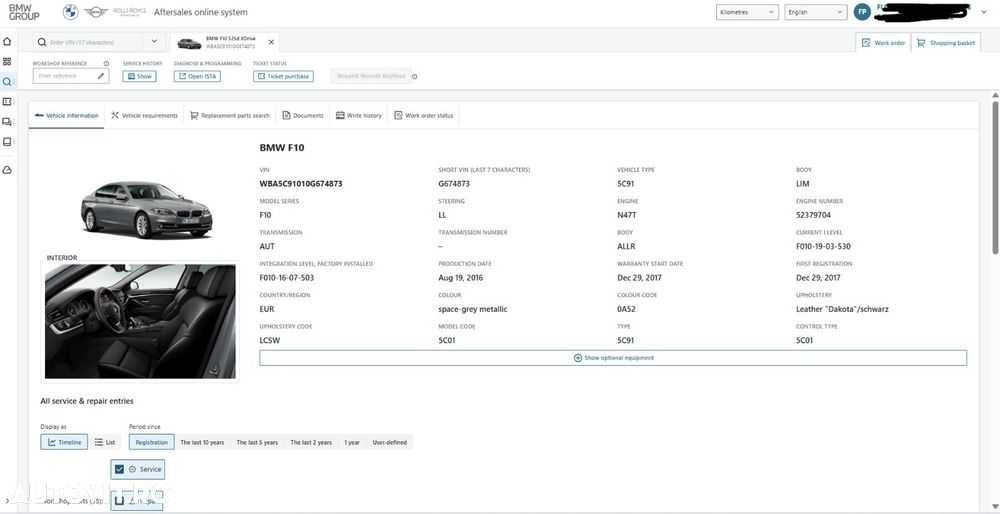Click the pencil edit icon in reference field
Viewport: 1000px width, 514px height.
point(101,76)
